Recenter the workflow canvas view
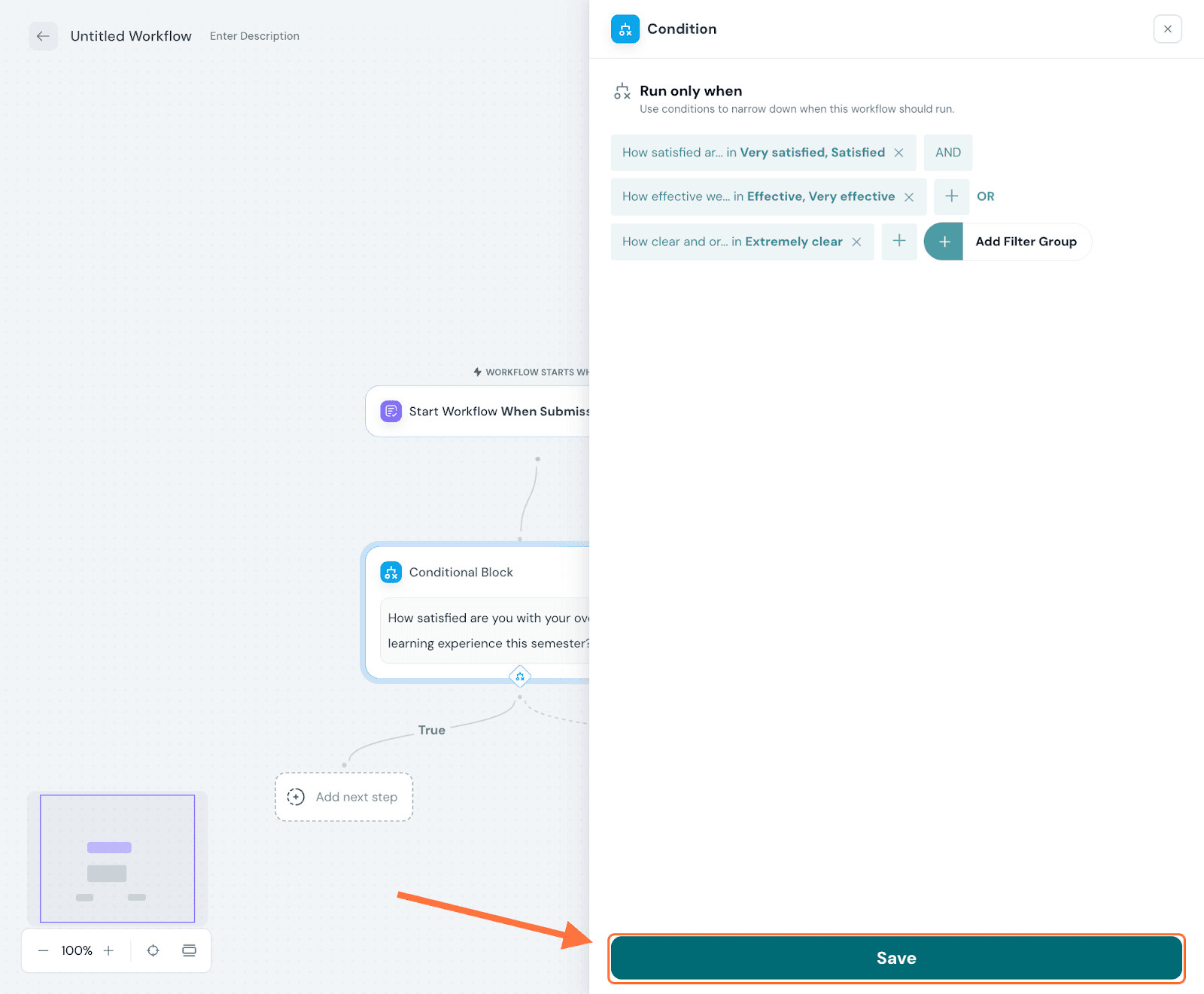Image resolution: width=1204 pixels, height=994 pixels. [x=153, y=951]
